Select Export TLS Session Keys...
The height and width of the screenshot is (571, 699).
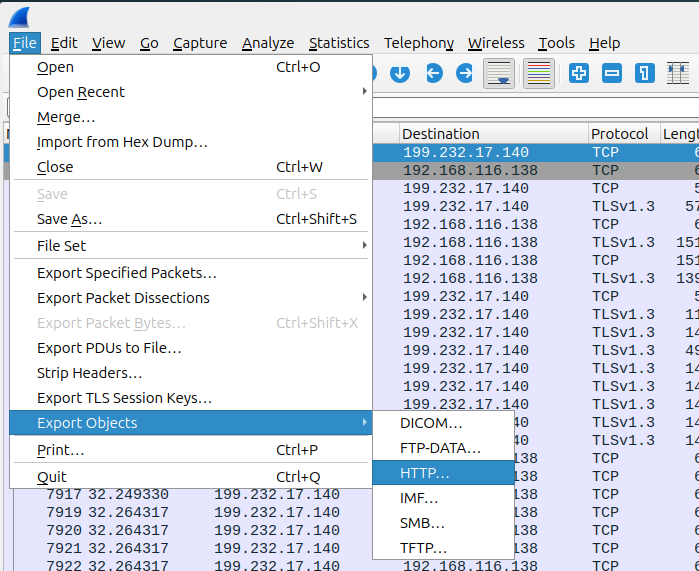[x=191, y=398]
